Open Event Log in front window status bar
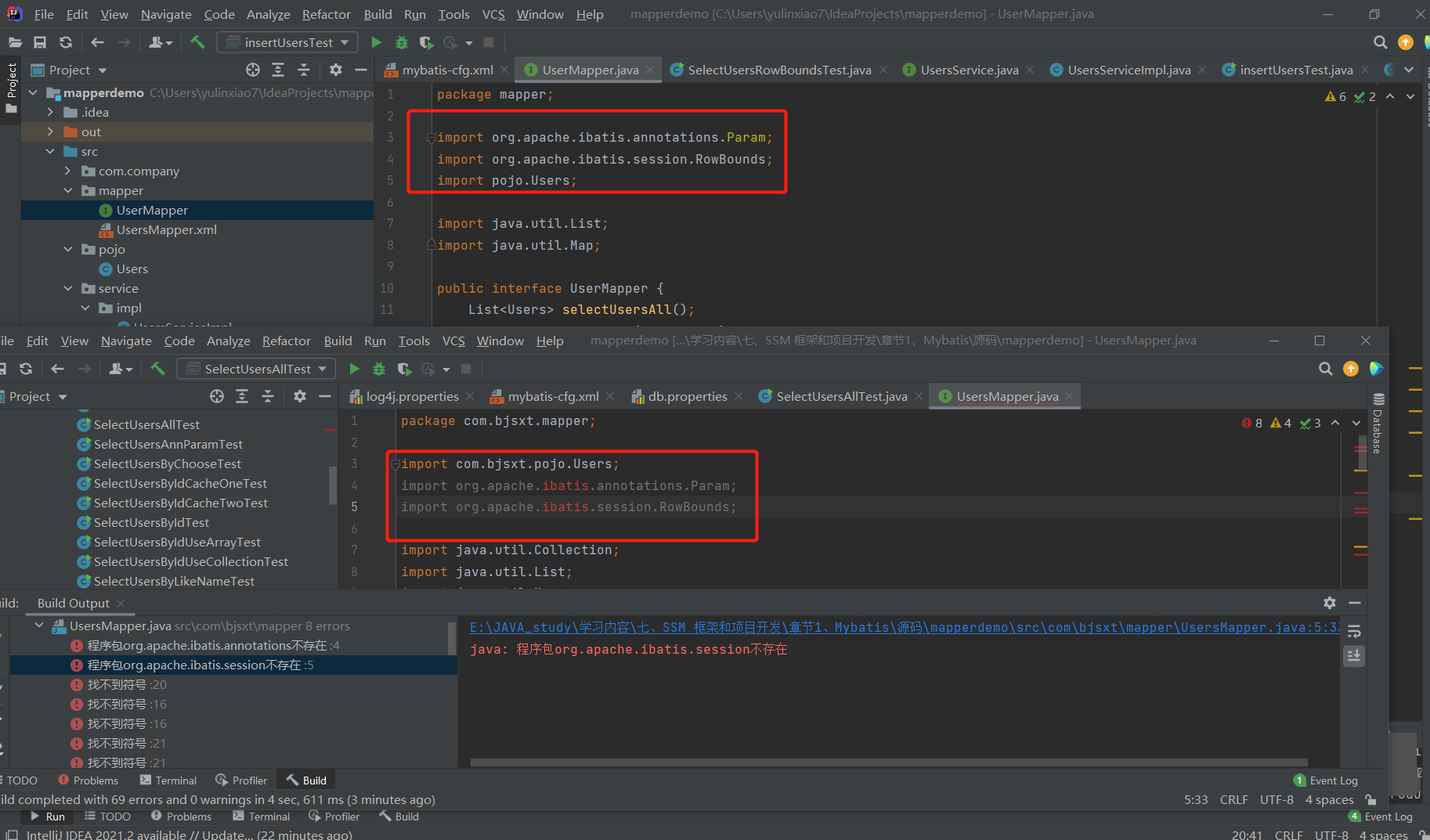The height and width of the screenshot is (840, 1430). point(1326,781)
